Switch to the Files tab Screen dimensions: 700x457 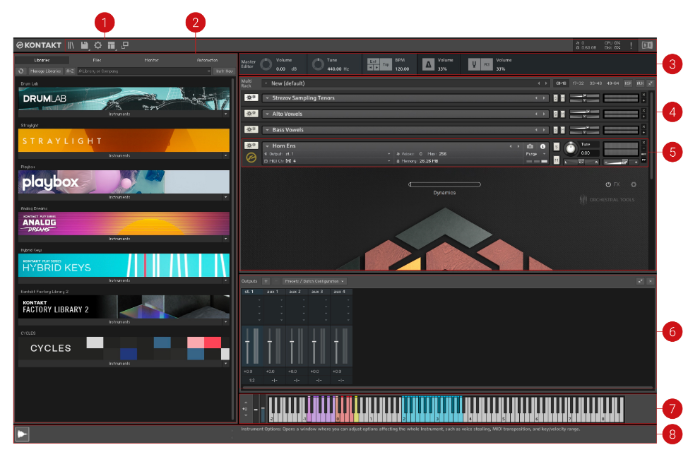(97, 60)
